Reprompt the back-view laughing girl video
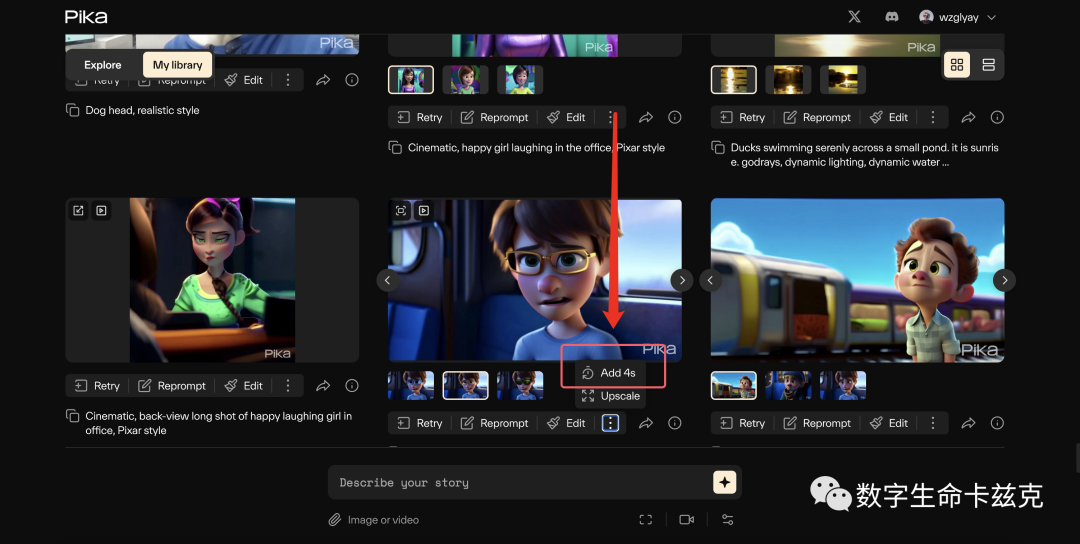1080x544 pixels. (x=172, y=386)
